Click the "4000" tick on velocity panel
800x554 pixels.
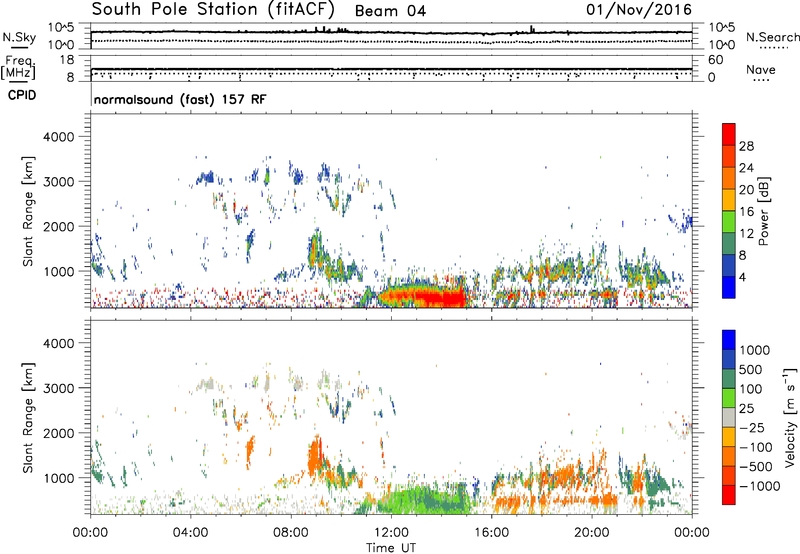click(58, 343)
